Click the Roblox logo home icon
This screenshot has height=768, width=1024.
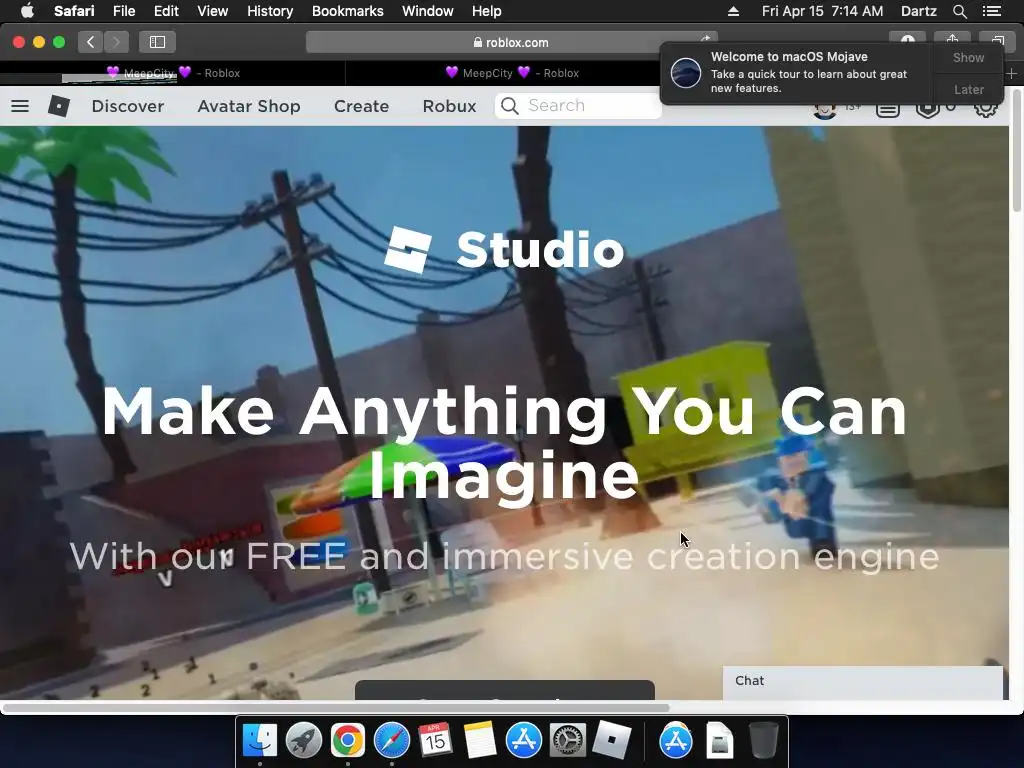[x=59, y=106]
